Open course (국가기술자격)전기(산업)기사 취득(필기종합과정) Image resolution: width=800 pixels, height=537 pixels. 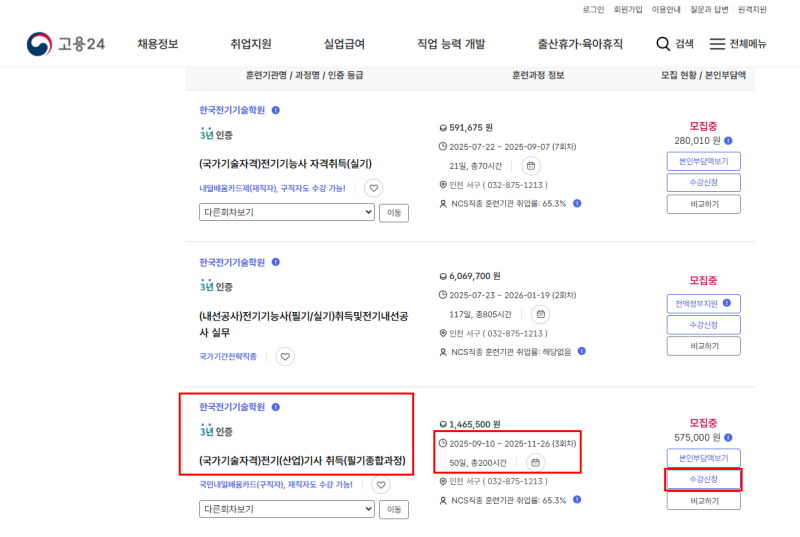click(302, 461)
